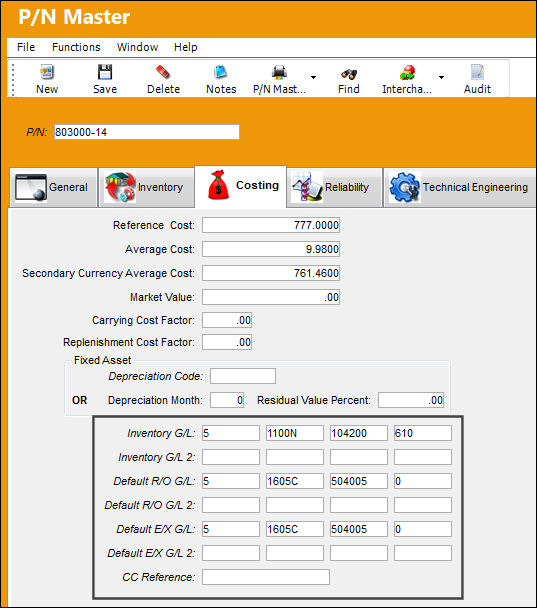Click the Inventory tab warehouse icon
Viewport: 537px width, 608px height.
(120, 187)
